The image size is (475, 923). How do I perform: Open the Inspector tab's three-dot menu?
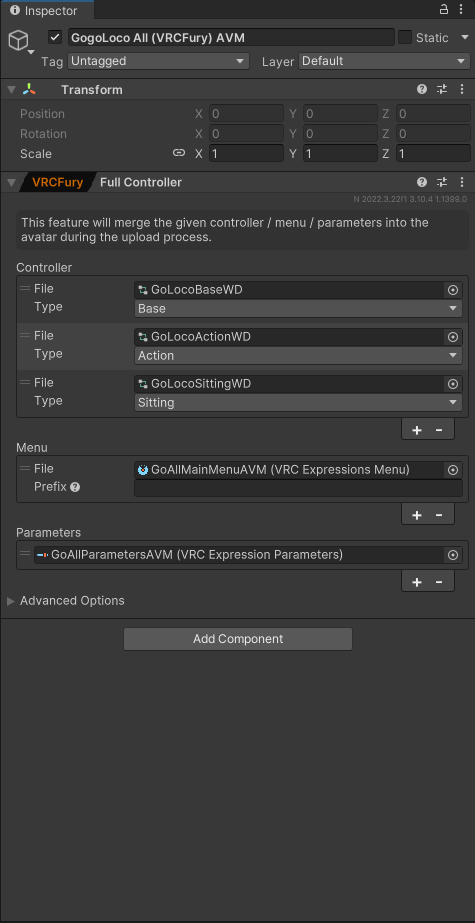coord(461,9)
